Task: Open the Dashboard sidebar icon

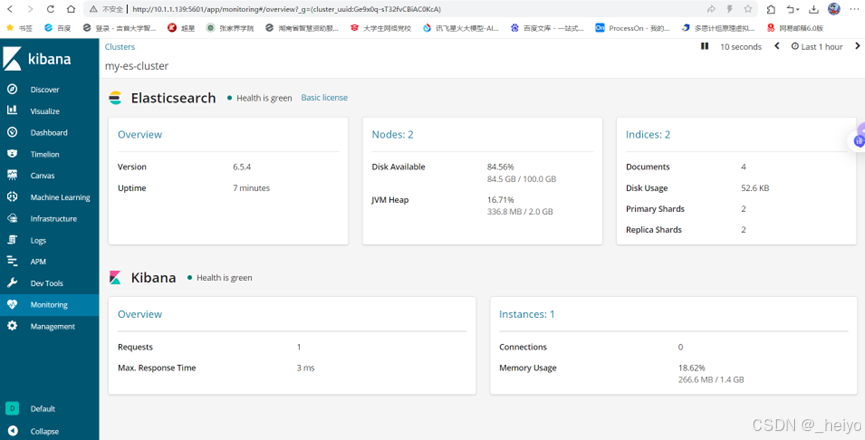Action: tap(12, 132)
